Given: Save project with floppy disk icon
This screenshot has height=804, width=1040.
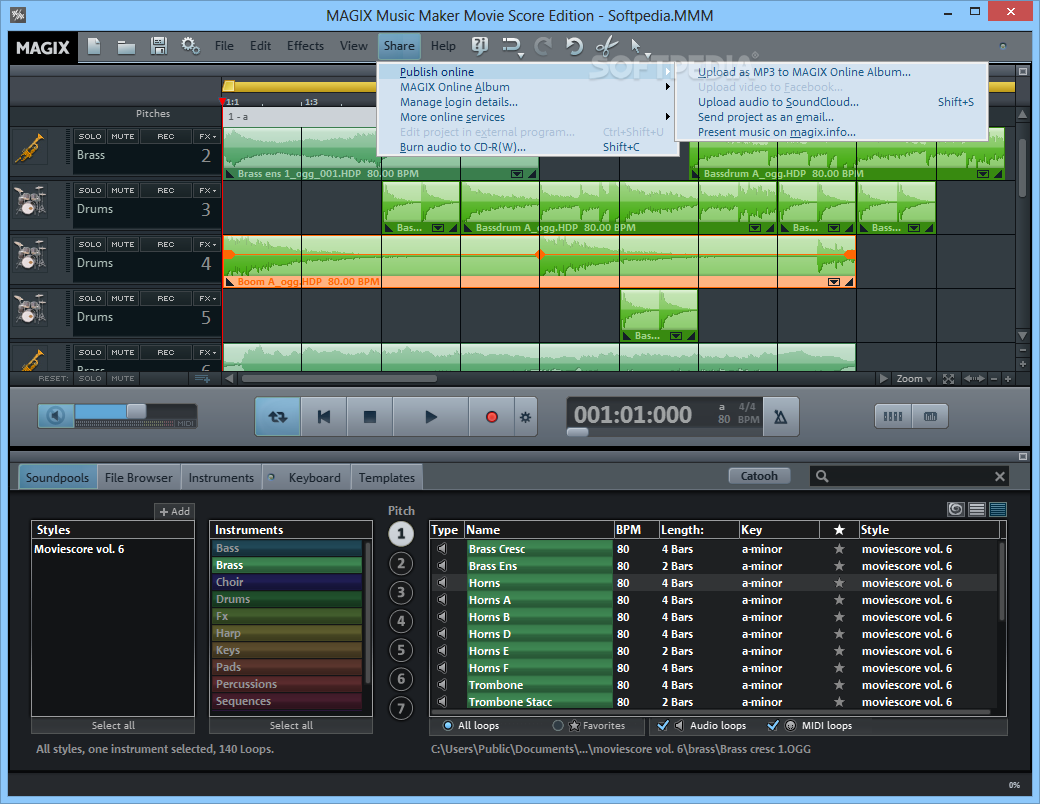Looking at the screenshot, I should click(159, 46).
